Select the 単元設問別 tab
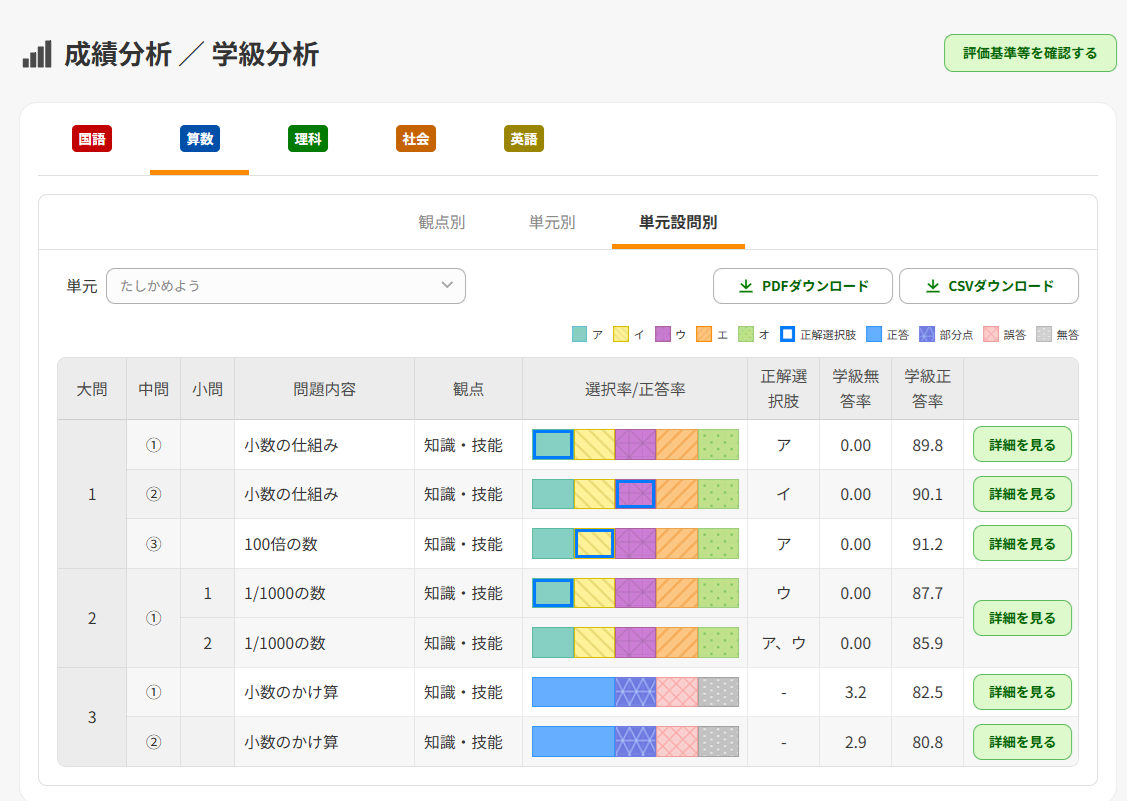Image resolution: width=1127 pixels, height=801 pixels. 678,223
